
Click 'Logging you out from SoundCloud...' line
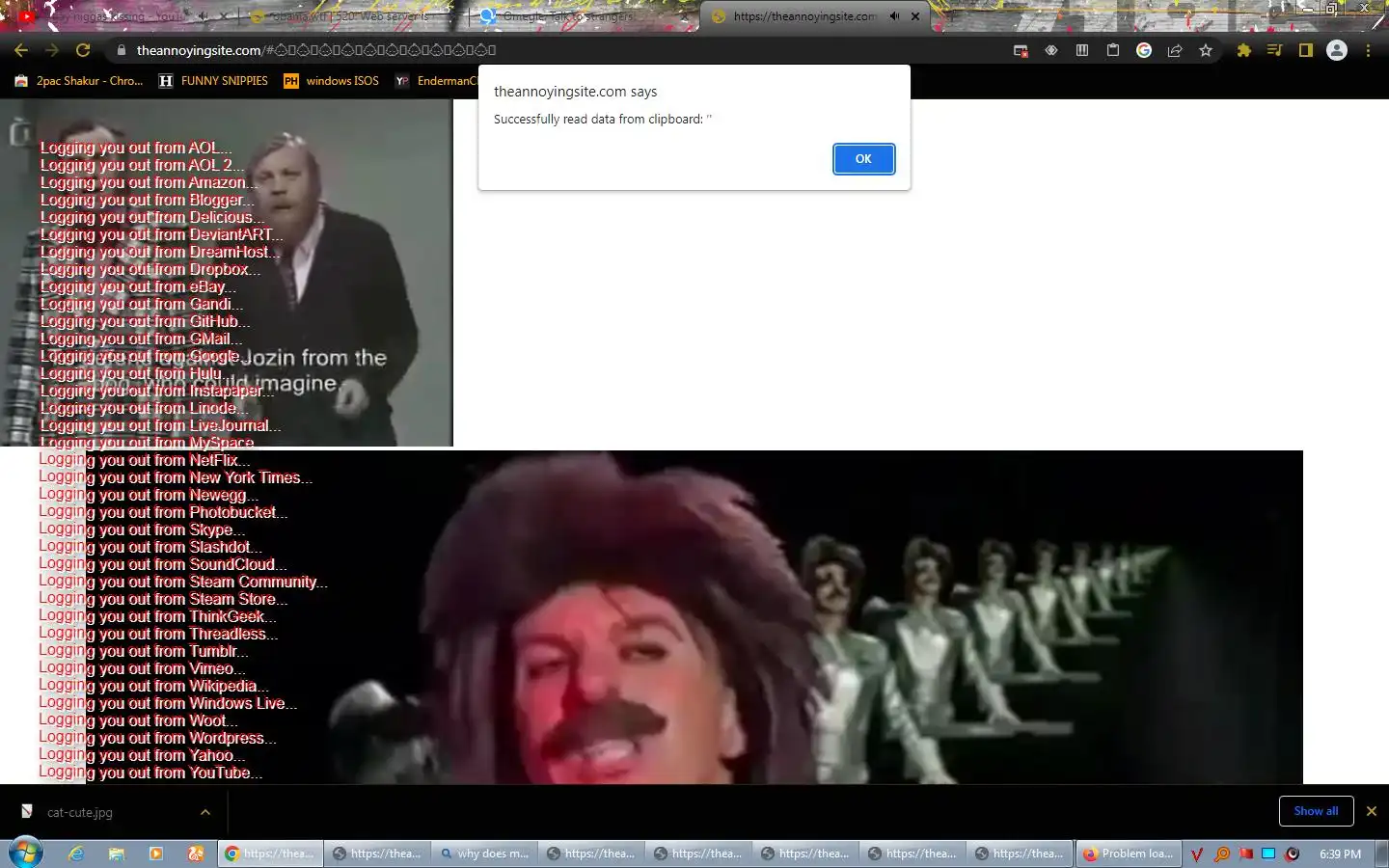163,565
